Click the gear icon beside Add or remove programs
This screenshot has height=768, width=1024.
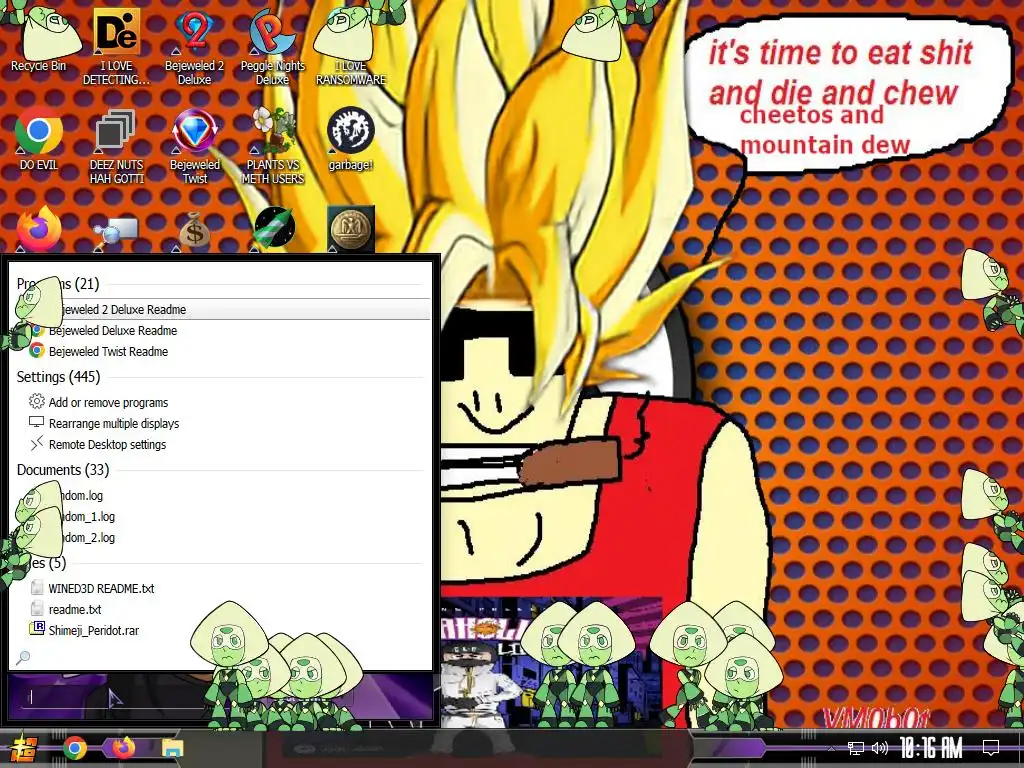pos(37,401)
